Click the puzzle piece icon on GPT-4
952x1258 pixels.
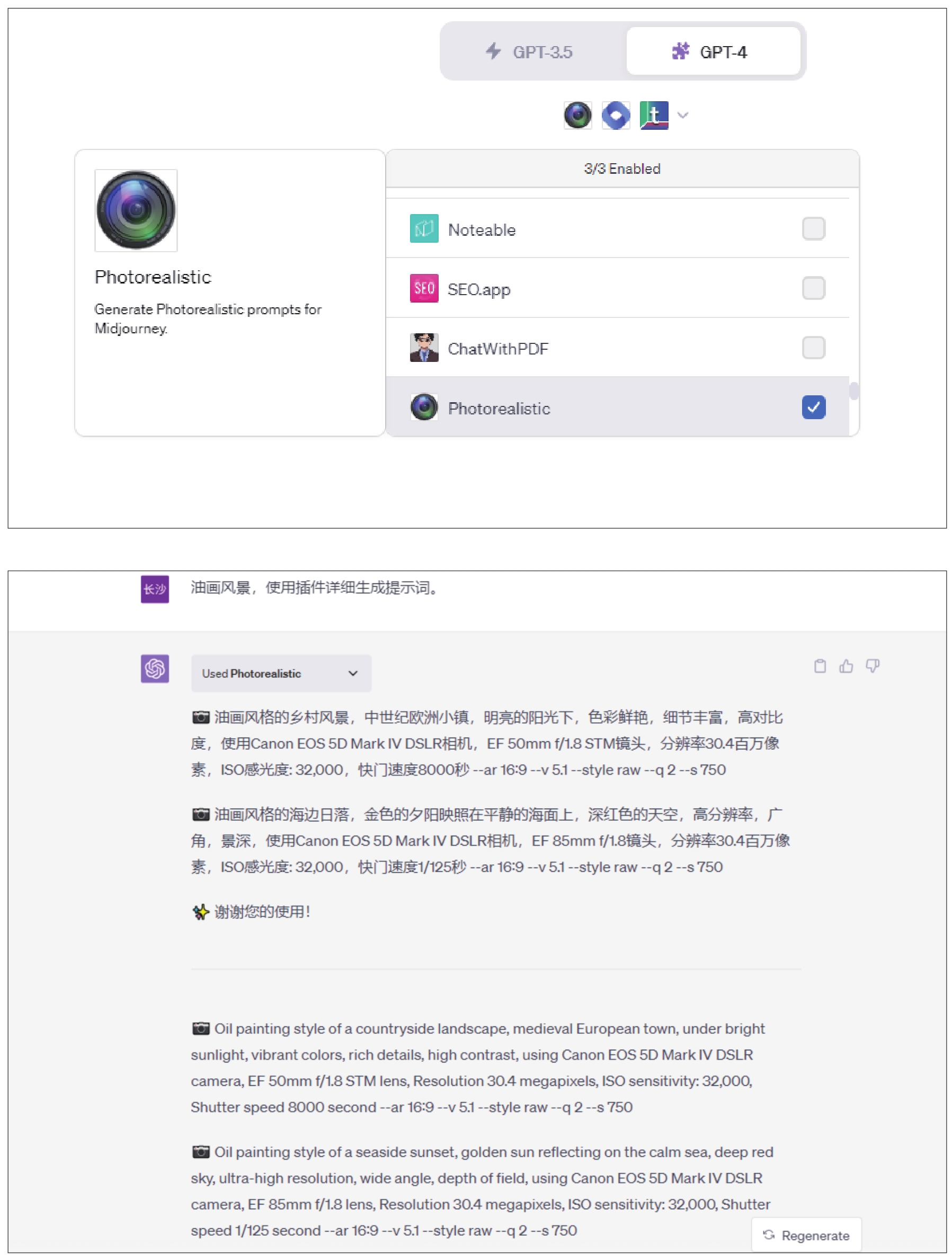[x=680, y=51]
